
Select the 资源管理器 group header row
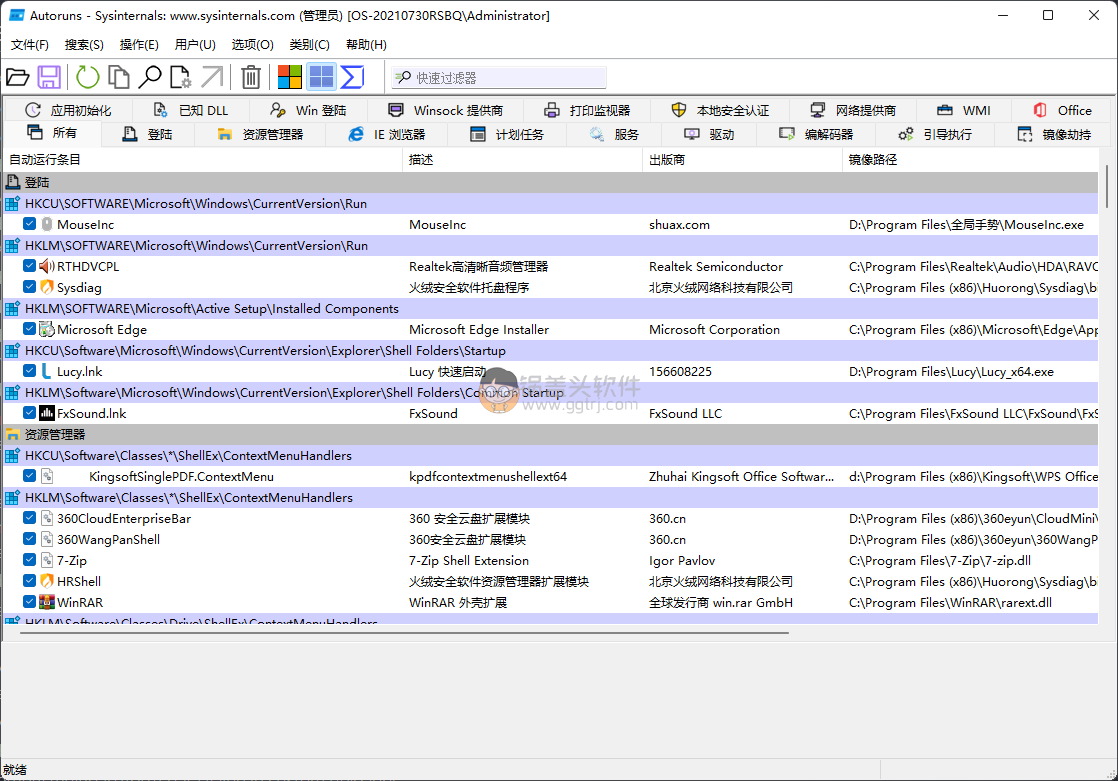[550, 434]
